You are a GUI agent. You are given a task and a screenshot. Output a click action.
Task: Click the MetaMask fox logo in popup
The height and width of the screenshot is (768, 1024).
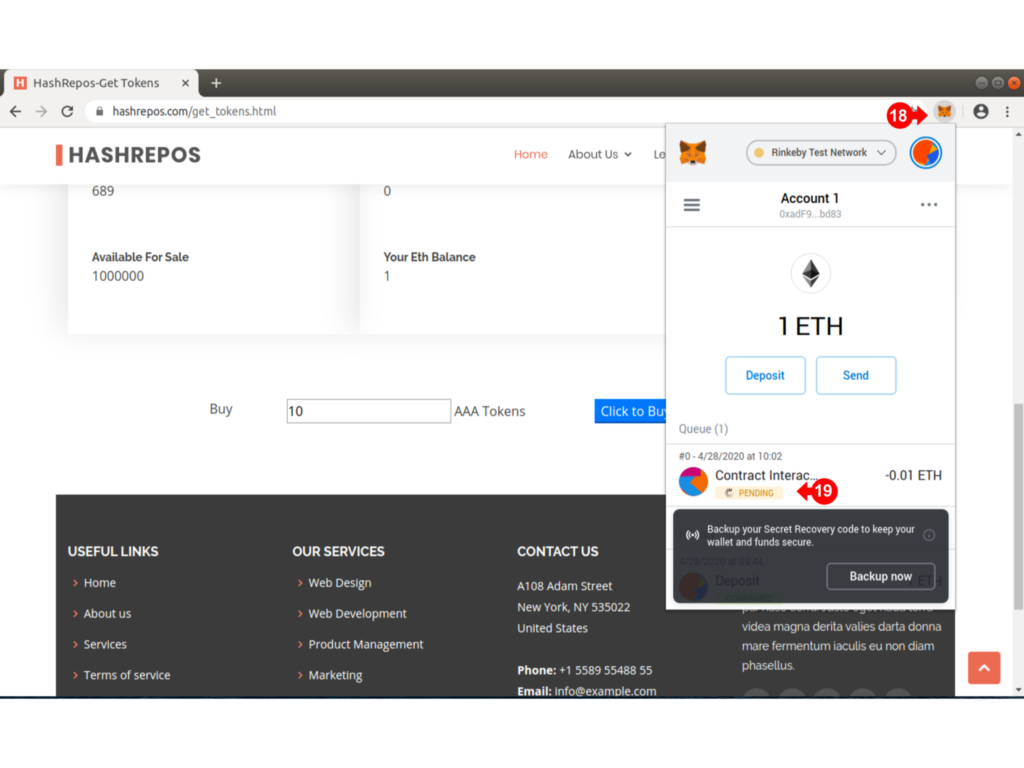(x=693, y=153)
